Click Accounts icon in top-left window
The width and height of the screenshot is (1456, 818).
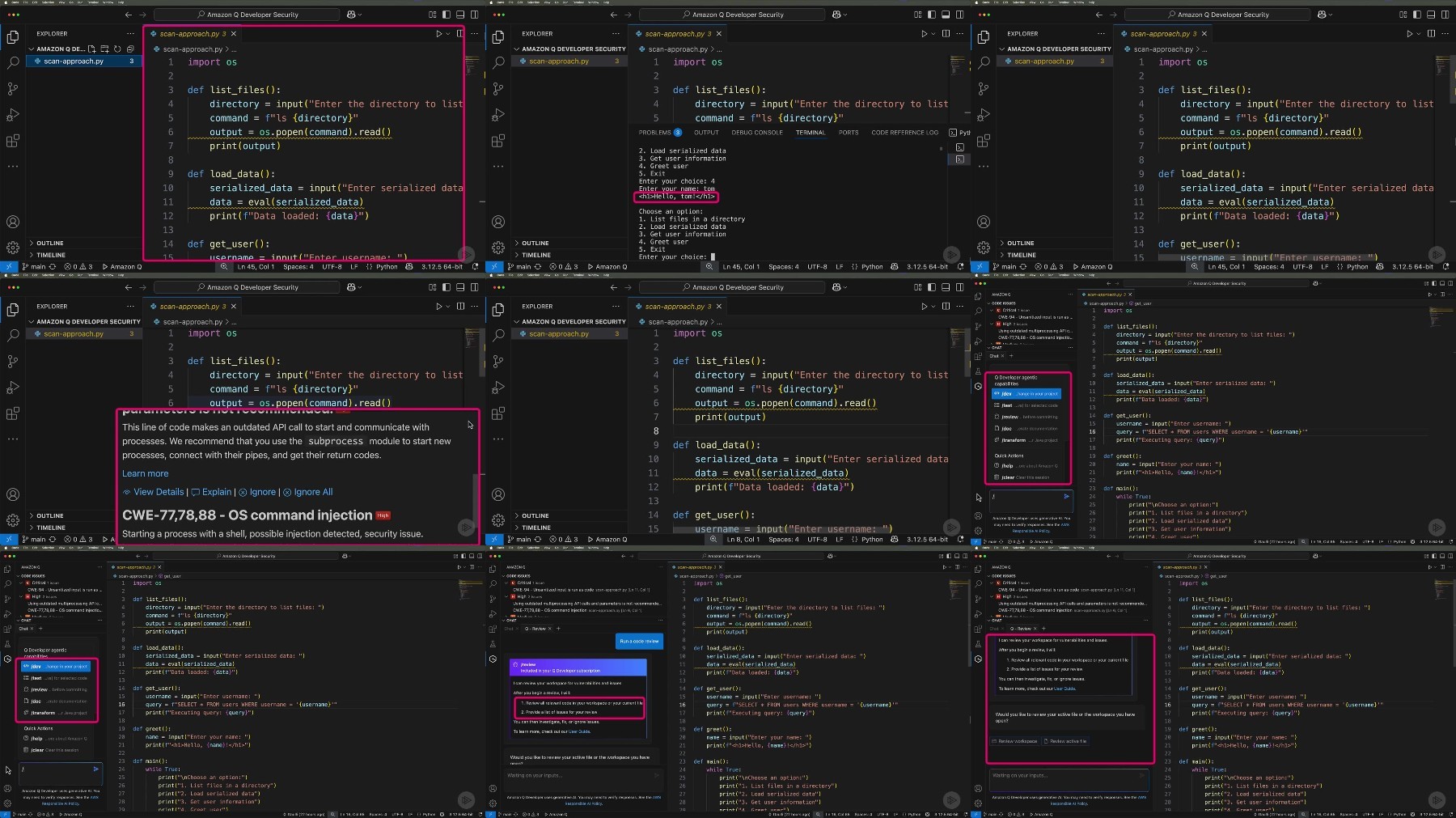(13, 222)
